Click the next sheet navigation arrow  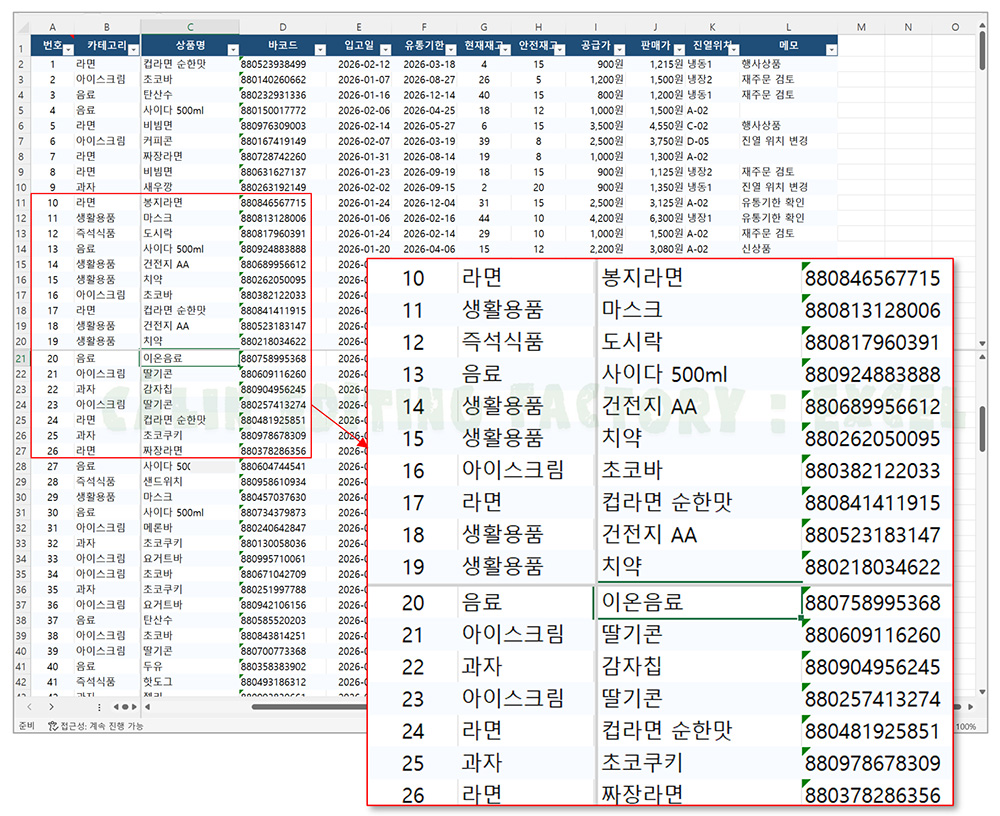point(51,706)
